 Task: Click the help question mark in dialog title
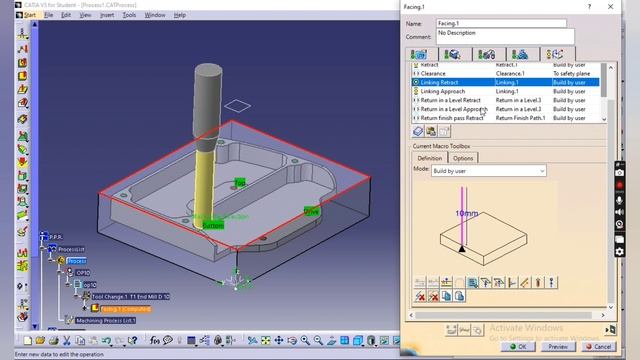point(589,7)
